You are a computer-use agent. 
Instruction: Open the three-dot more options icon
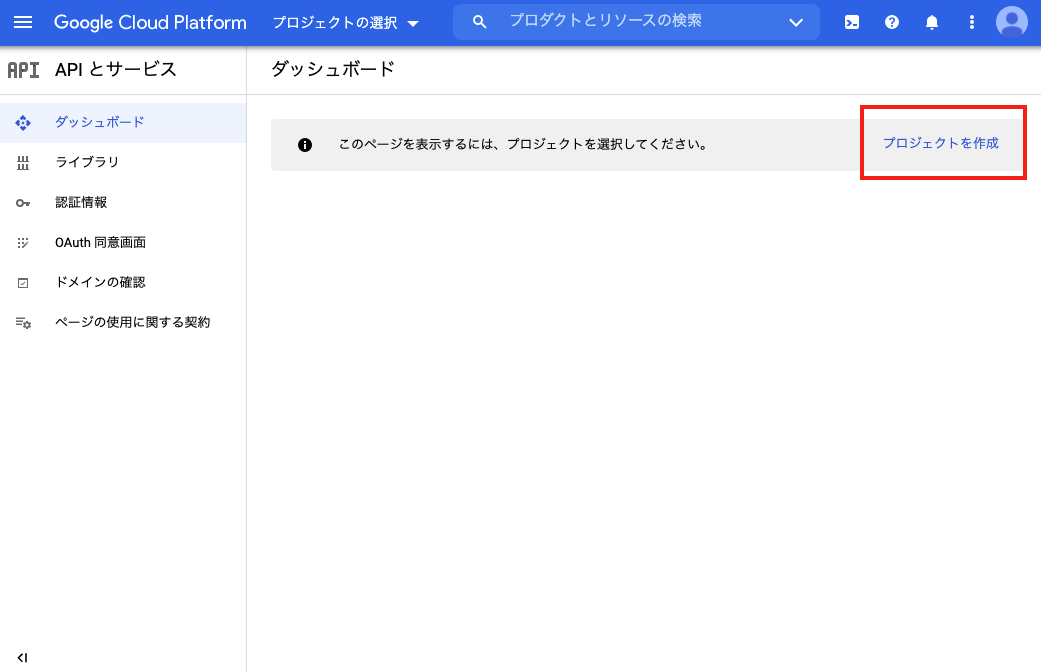coord(971,21)
